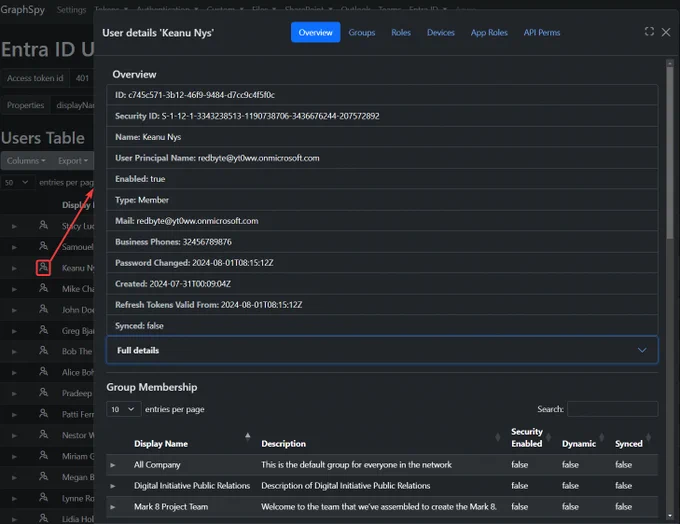
Task: Click the Properties field label
Action: [26, 105]
